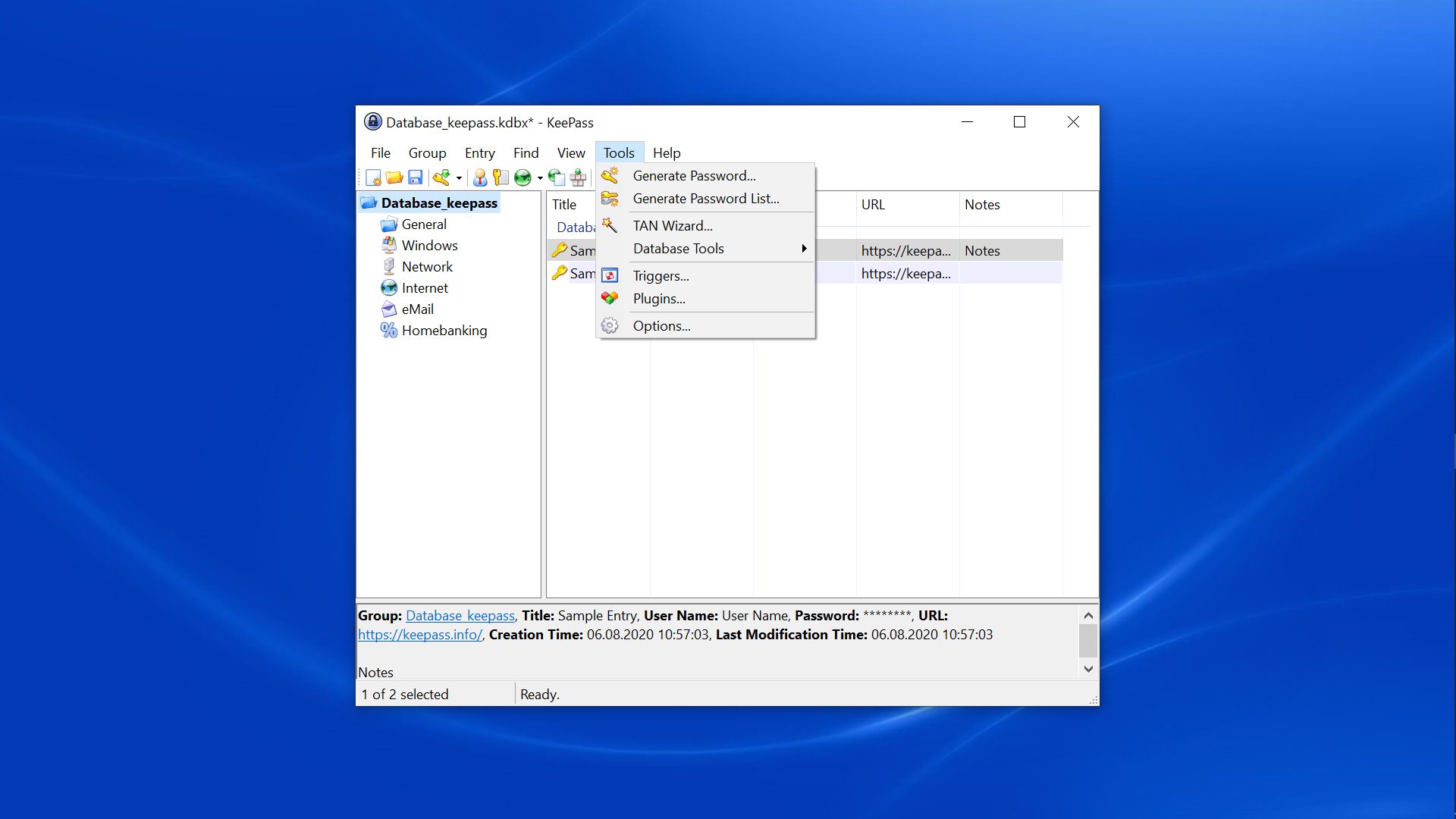
Task: Open dropdown arrow beside Open URL globe
Action: tap(540, 178)
